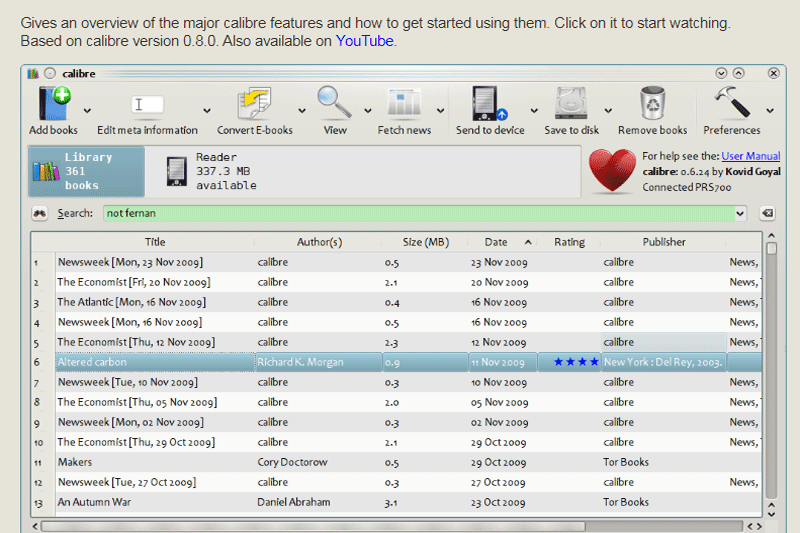Viewport: 800px width, 533px height.
Task: Expand the Fetch news dropdown arrow
Action: (x=440, y=111)
